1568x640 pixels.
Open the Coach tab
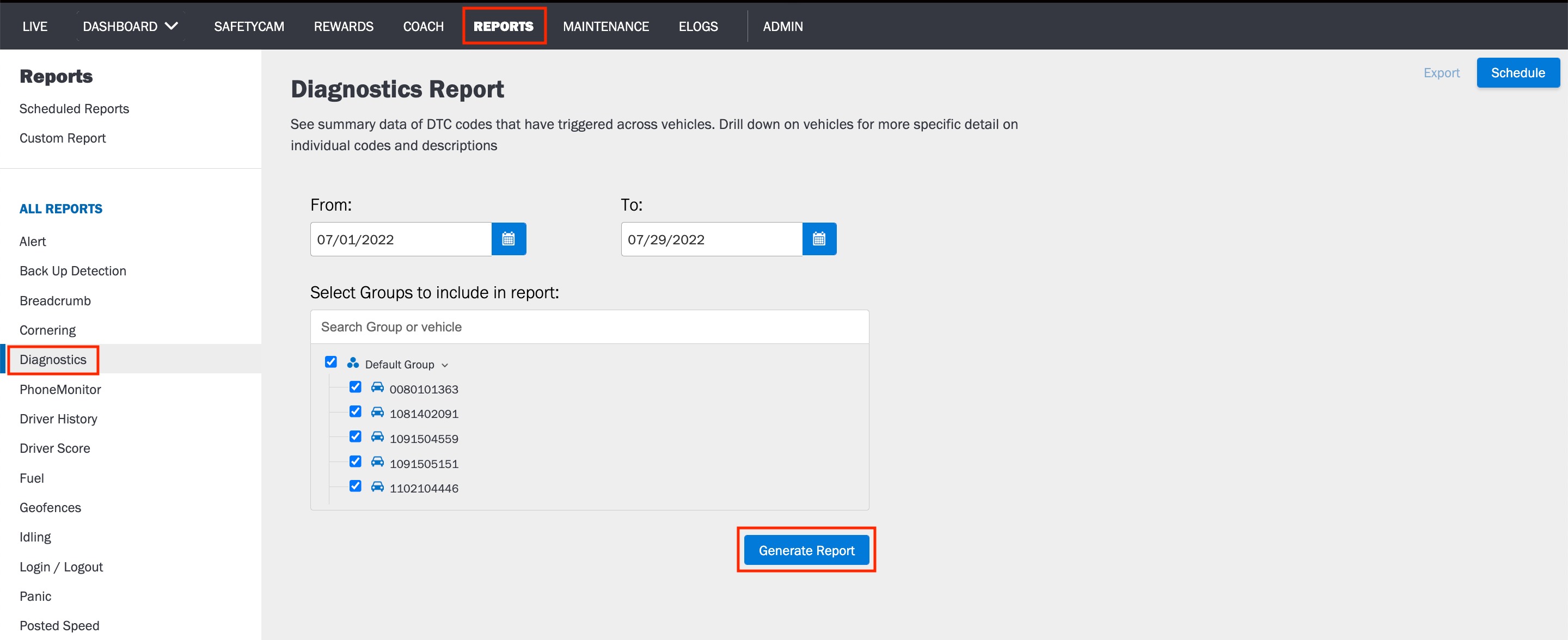tap(423, 26)
